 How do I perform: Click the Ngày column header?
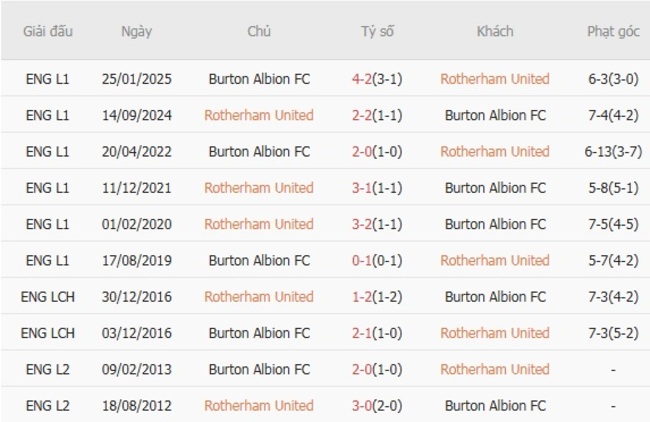tap(136, 31)
